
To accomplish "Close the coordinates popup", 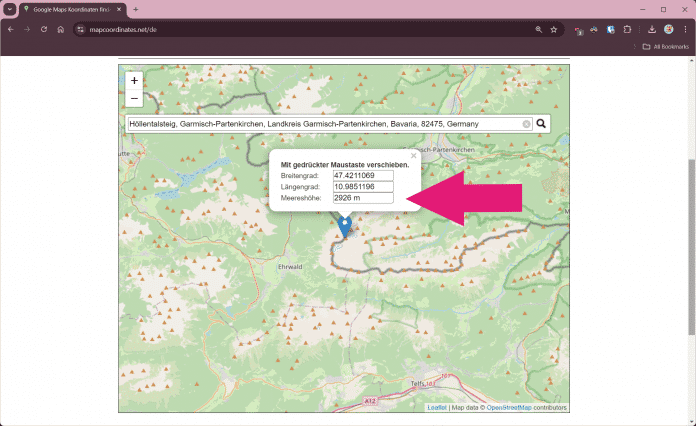I will pos(413,156).
